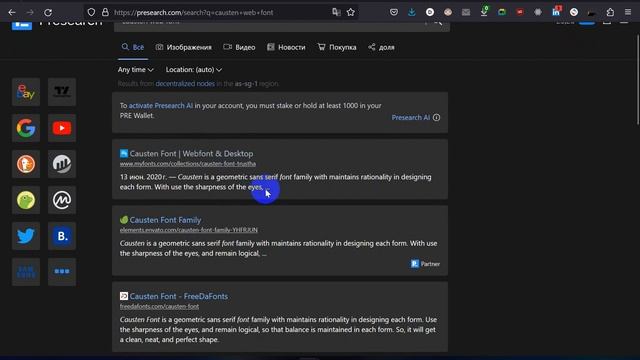
Task: Click the translate page icon in address bar
Action: pos(336,12)
